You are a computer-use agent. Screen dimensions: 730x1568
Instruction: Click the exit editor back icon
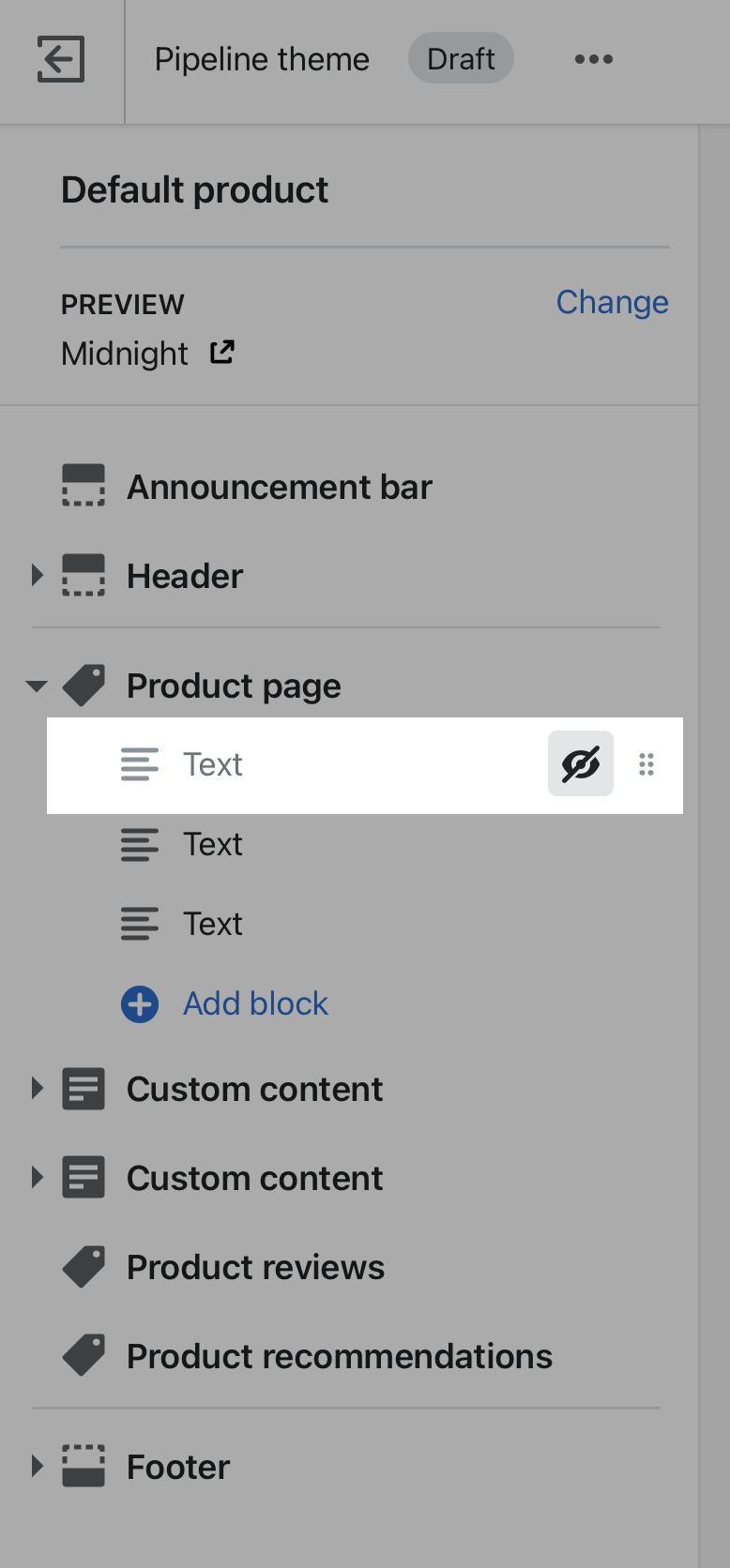click(61, 59)
